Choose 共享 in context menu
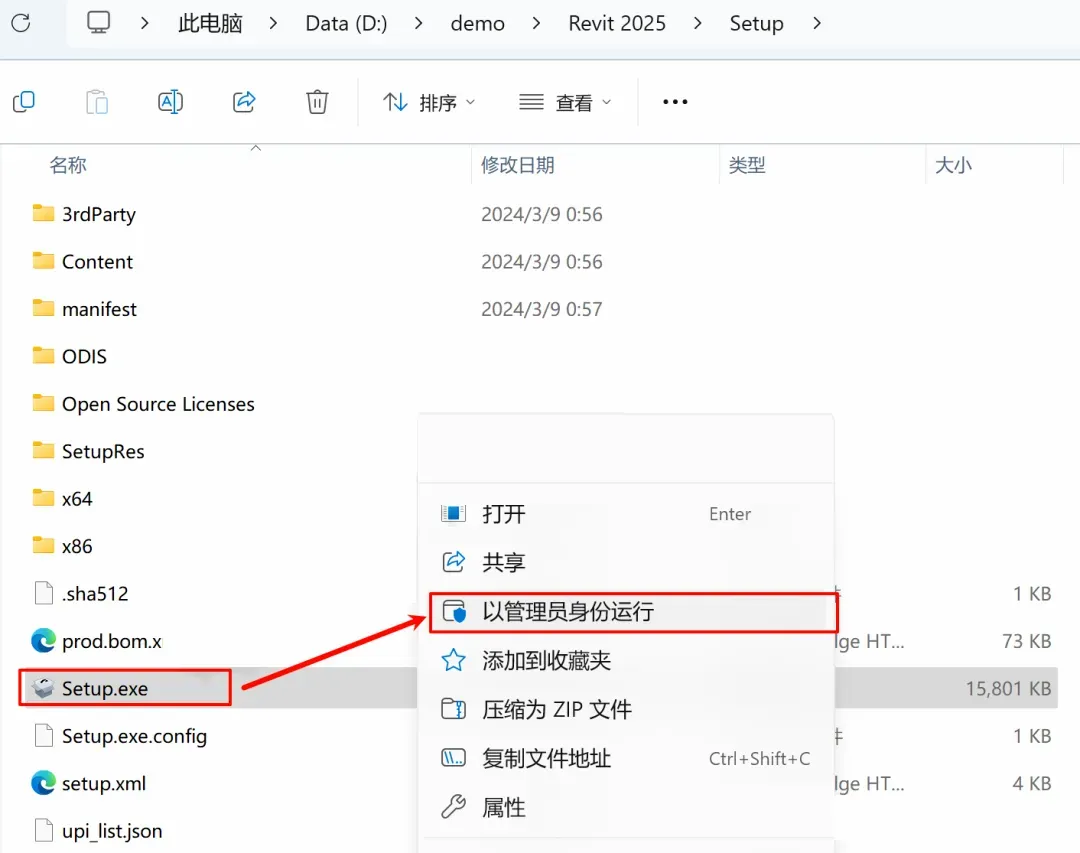The height and width of the screenshot is (853, 1080). click(626, 562)
